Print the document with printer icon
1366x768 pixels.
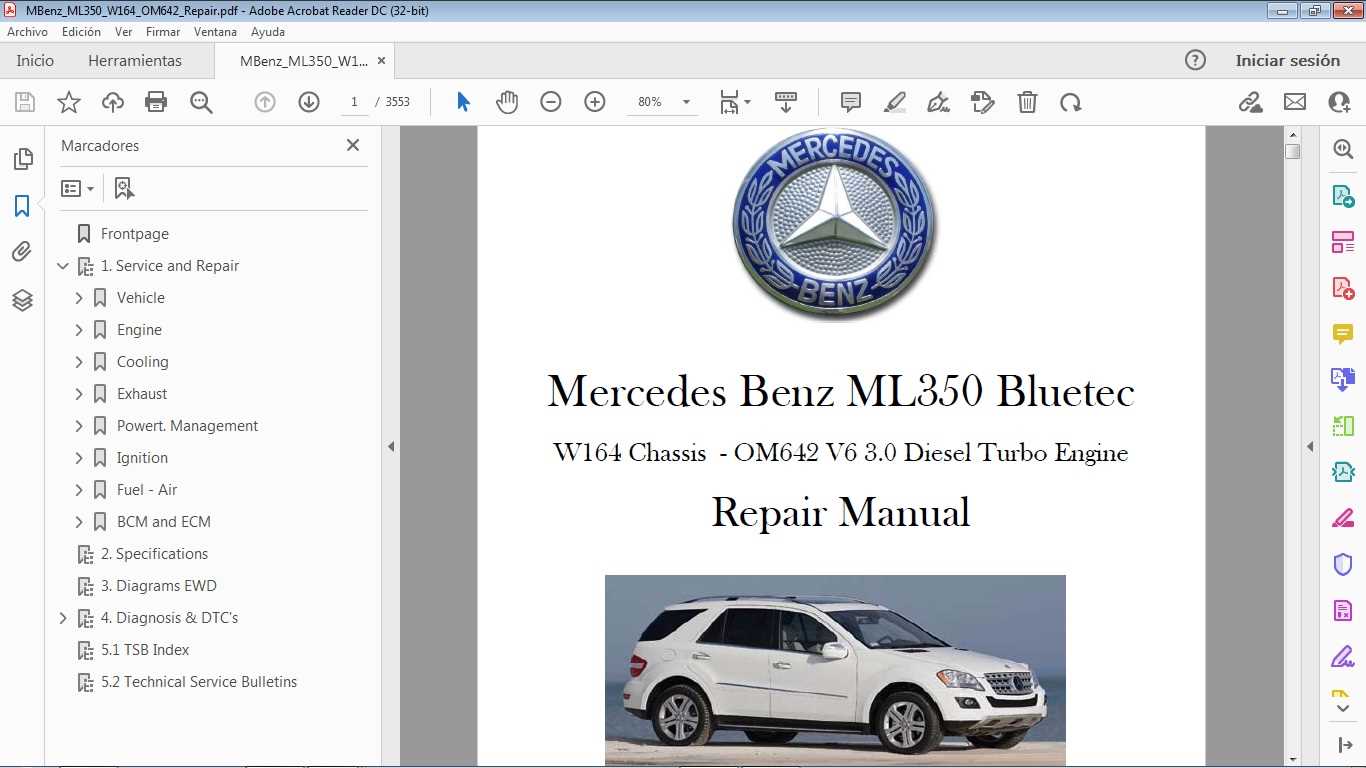pyautogui.click(x=156, y=102)
